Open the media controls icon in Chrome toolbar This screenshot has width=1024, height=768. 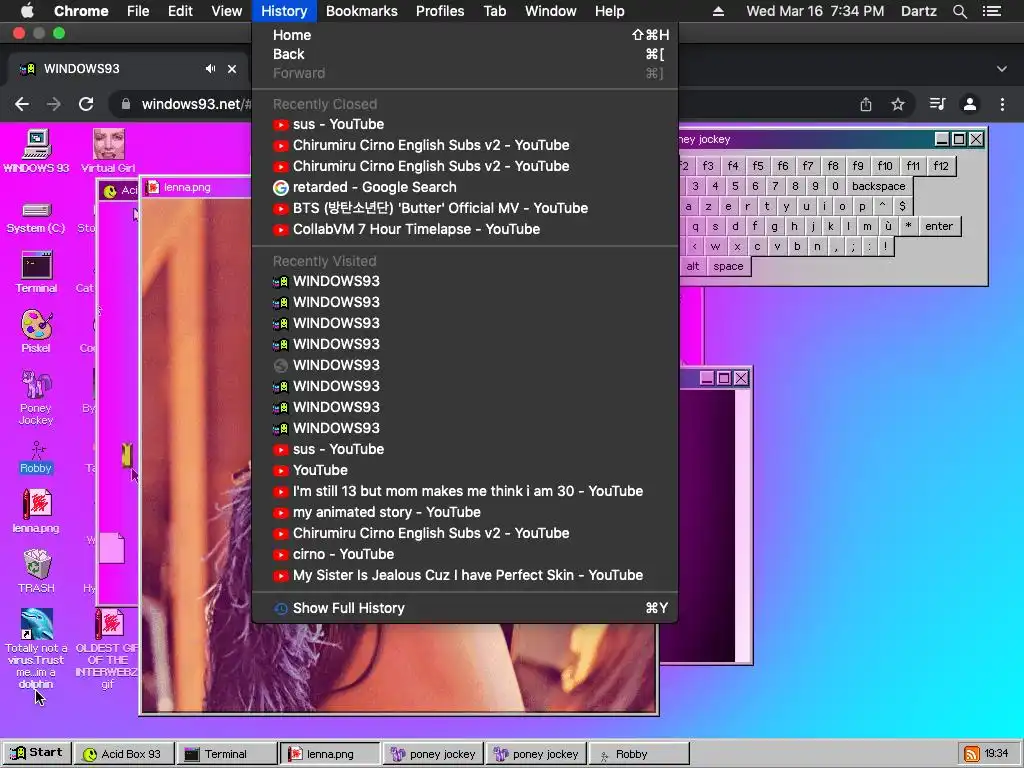pos(938,104)
